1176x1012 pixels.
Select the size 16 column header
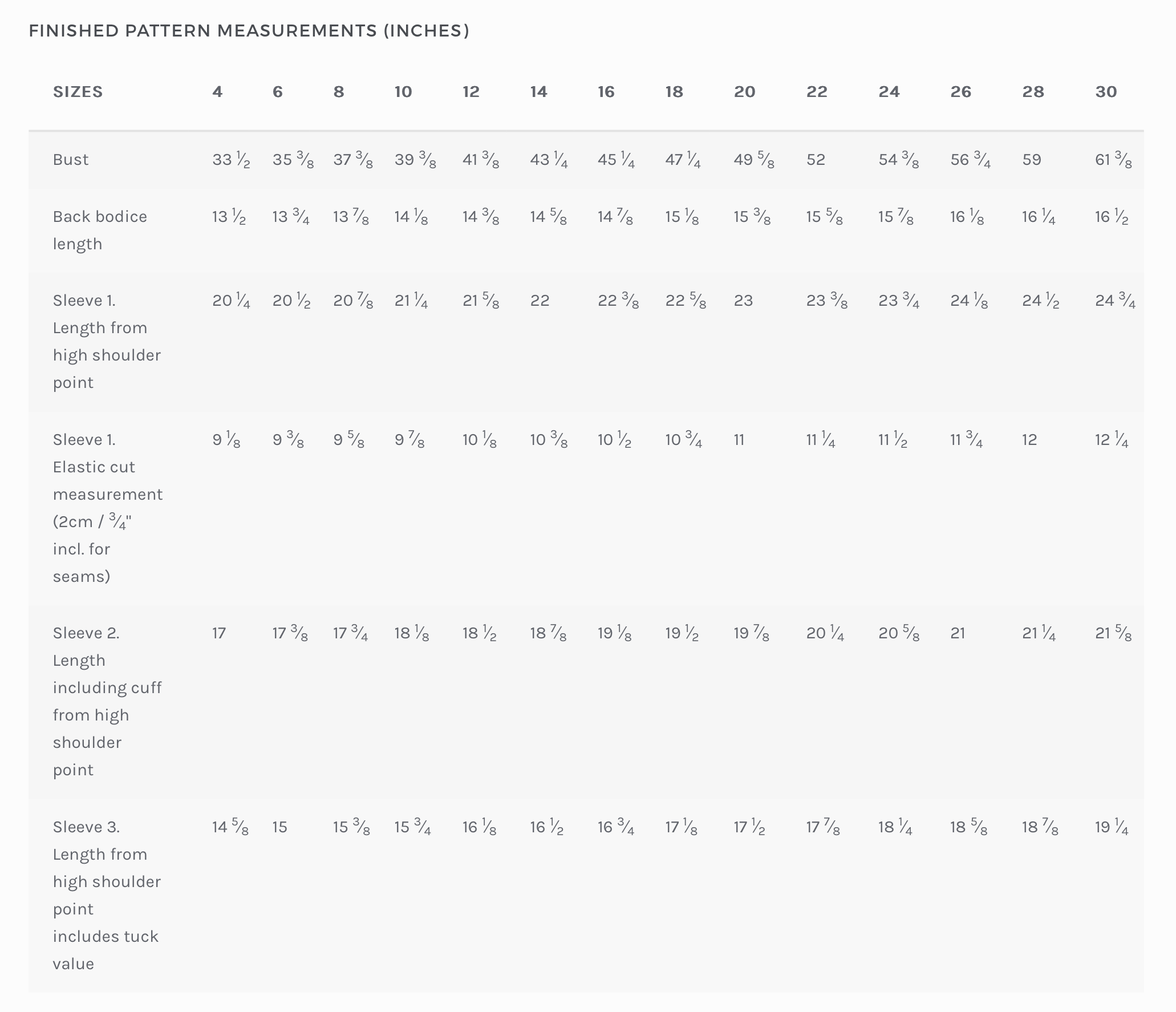pos(606,92)
